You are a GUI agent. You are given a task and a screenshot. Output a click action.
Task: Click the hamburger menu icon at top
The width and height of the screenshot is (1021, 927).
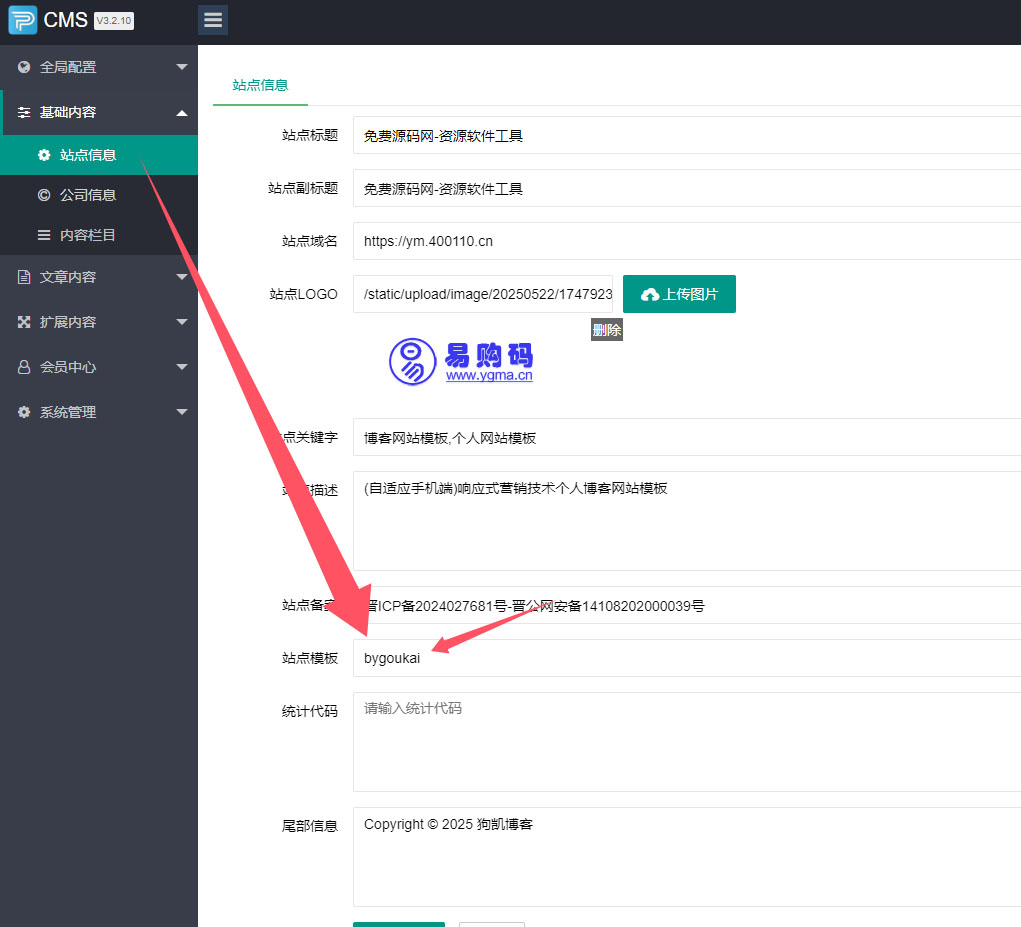pos(212,19)
